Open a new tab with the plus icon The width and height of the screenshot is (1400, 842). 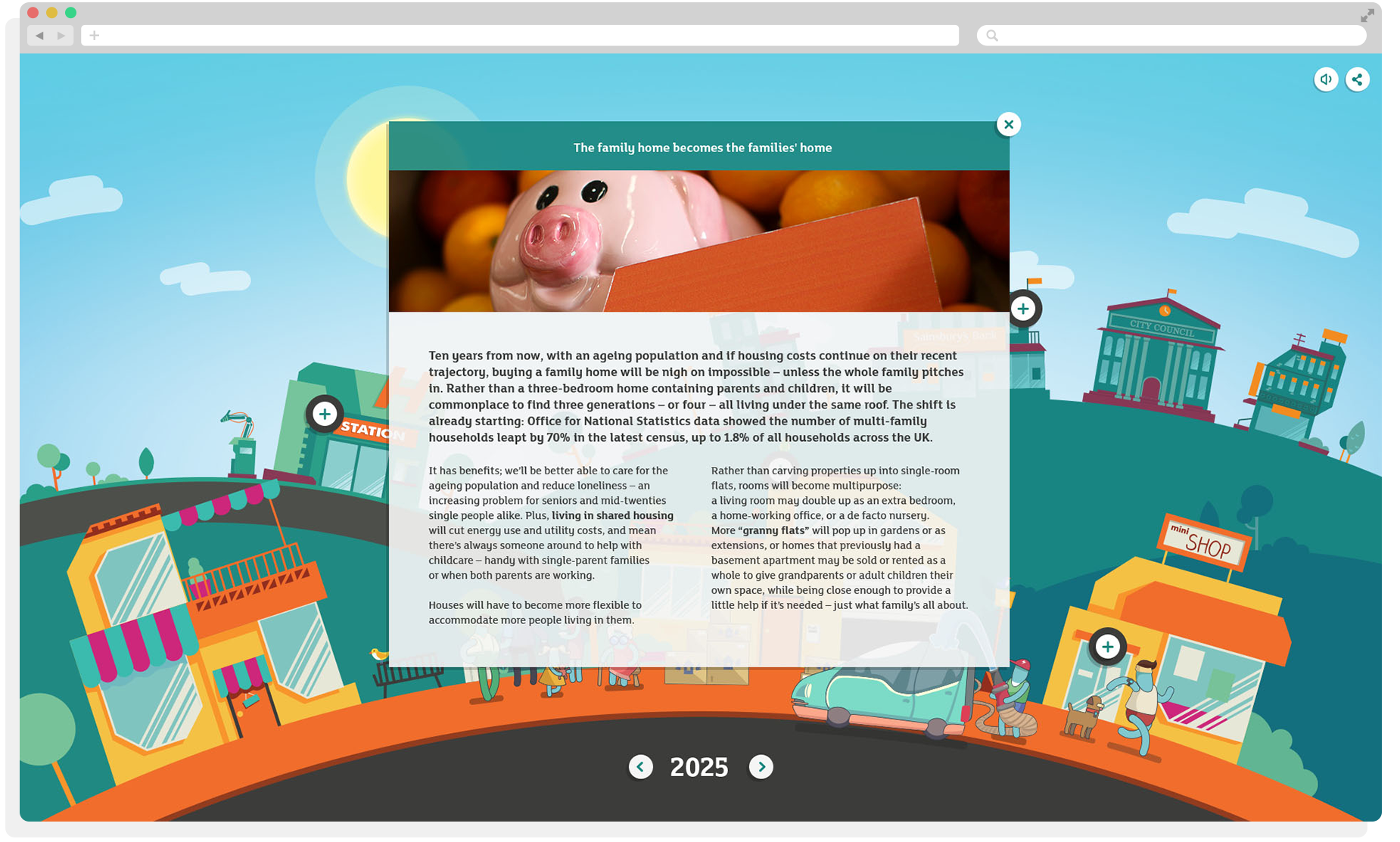click(95, 36)
